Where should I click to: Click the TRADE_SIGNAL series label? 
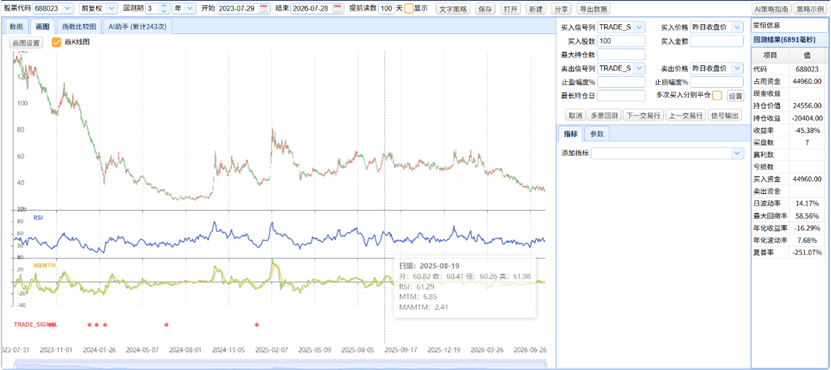pyautogui.click(x=35, y=324)
